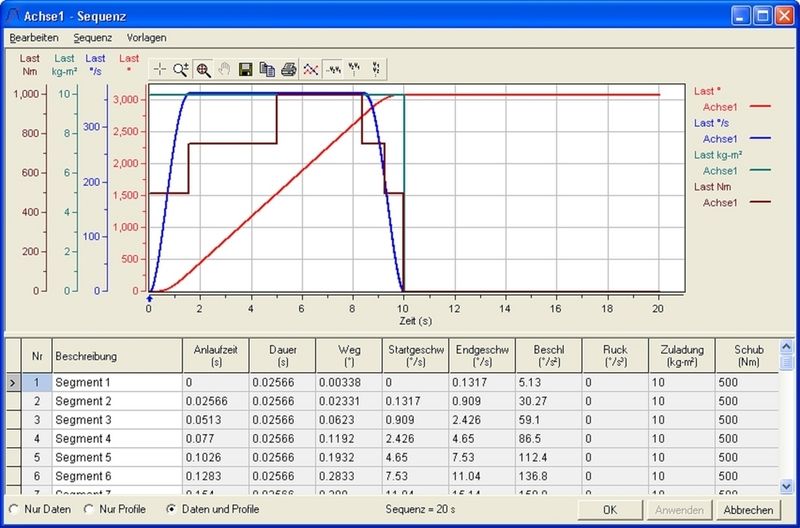
Task: Activate the red-lens zoom area tool
Action: pyautogui.click(x=203, y=69)
